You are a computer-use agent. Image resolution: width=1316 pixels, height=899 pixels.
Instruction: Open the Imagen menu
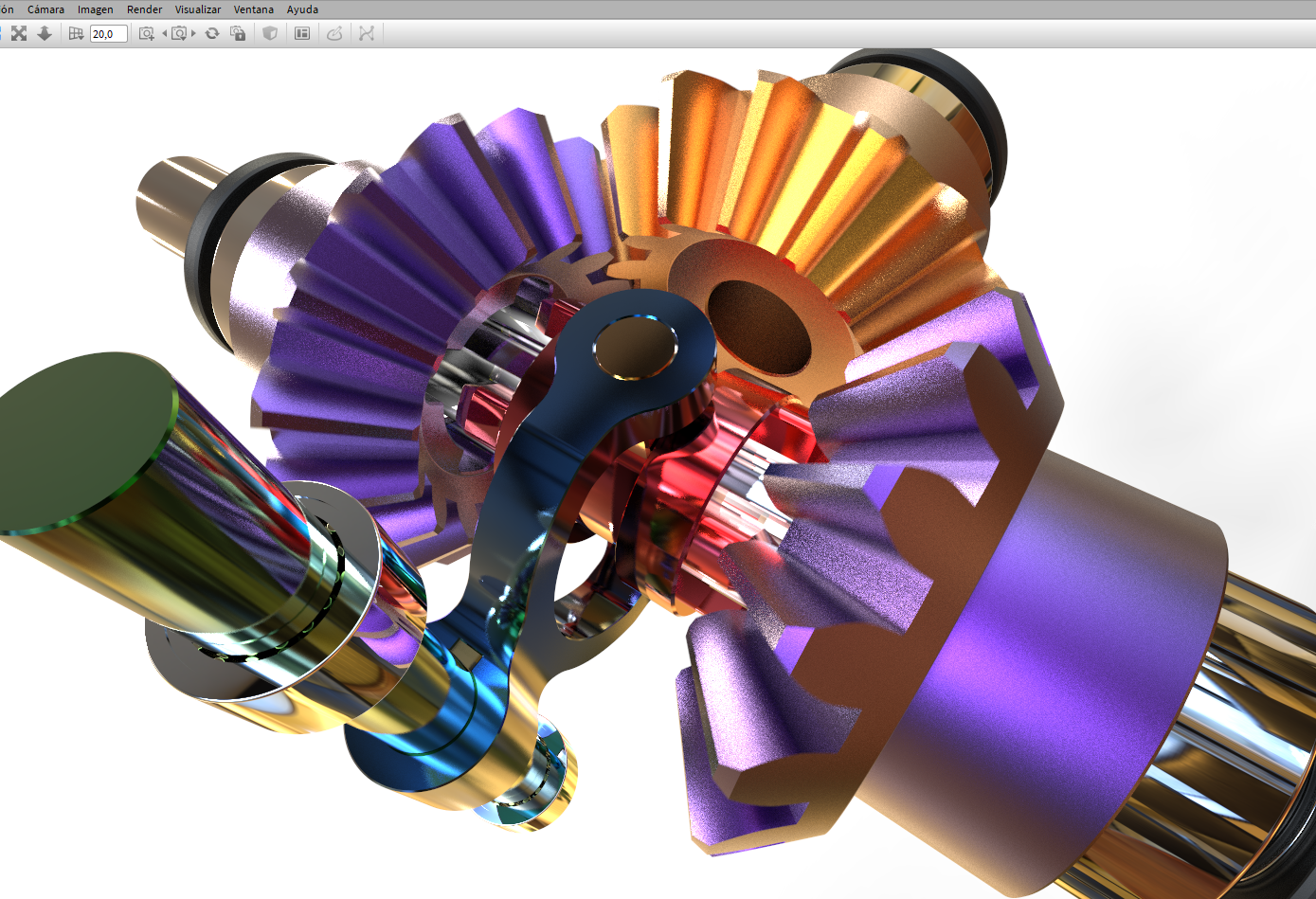[x=95, y=9]
